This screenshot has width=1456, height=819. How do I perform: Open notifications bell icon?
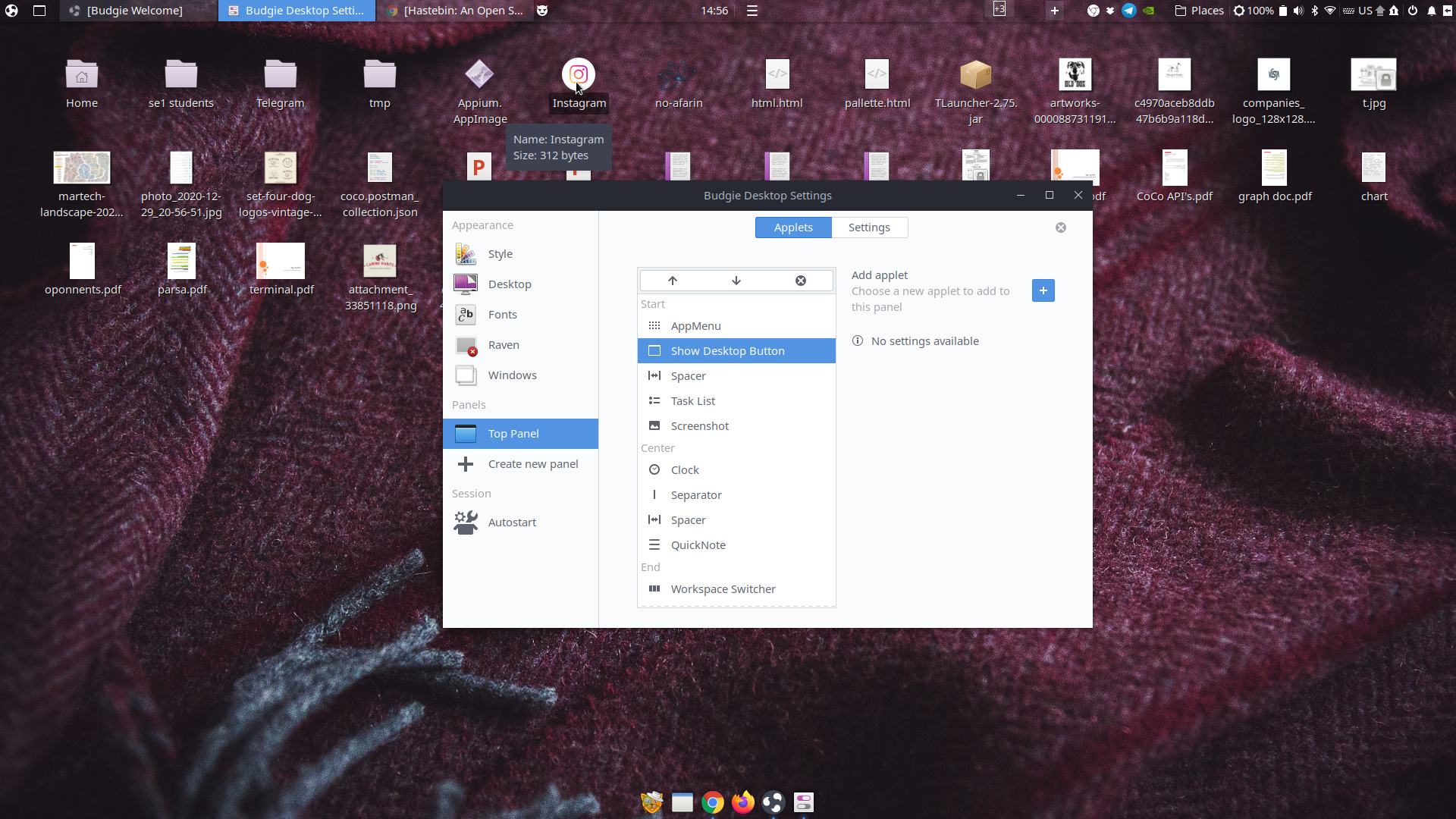click(1432, 11)
